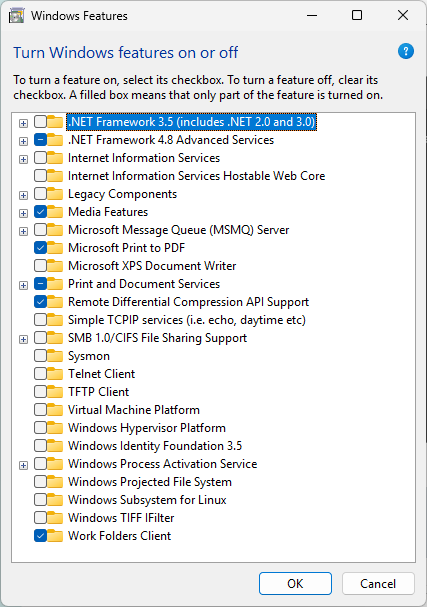Expand the Internet Information Services tree
427x607 pixels.
(24, 159)
